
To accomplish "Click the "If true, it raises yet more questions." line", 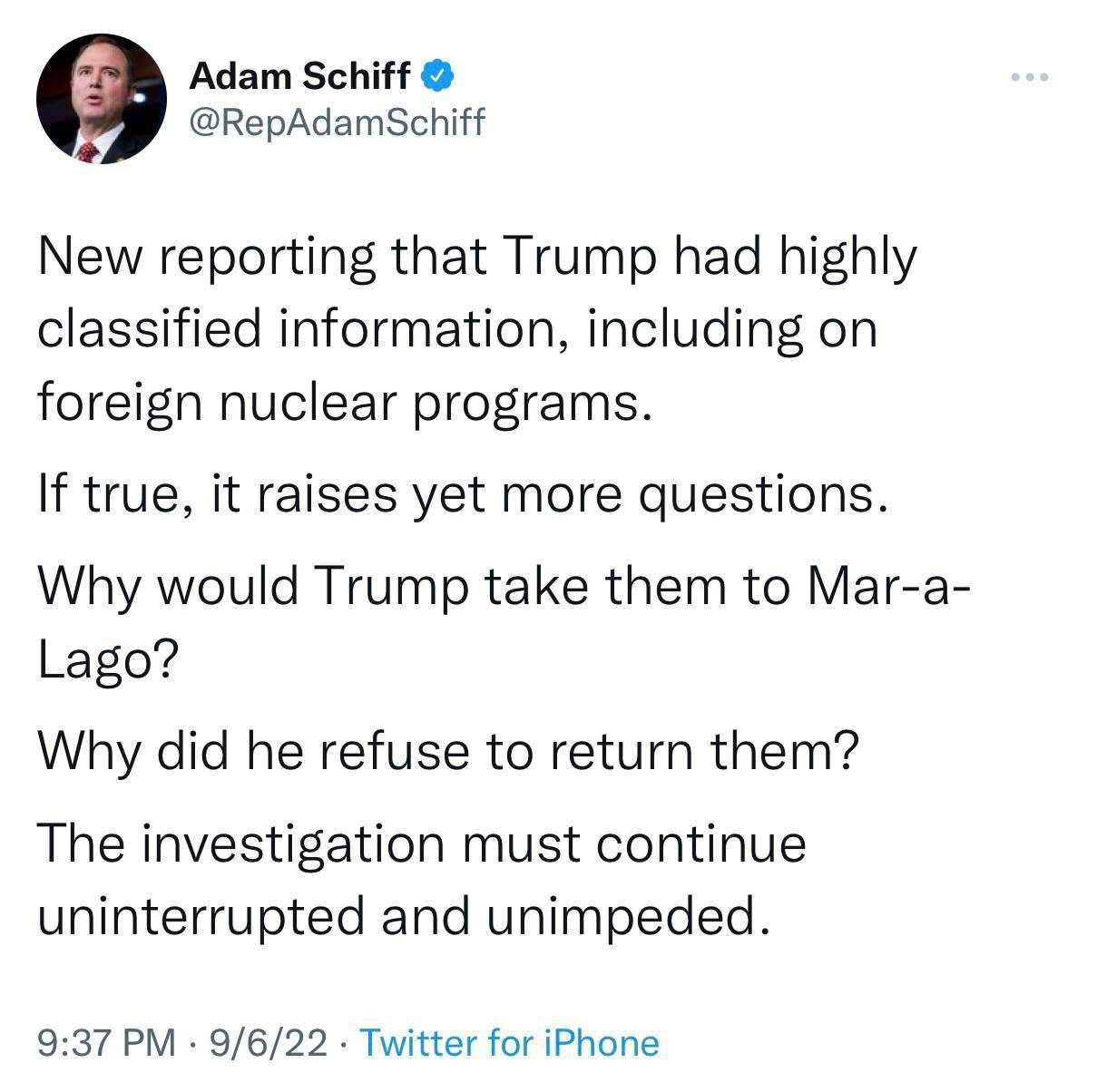I will 462,494.
